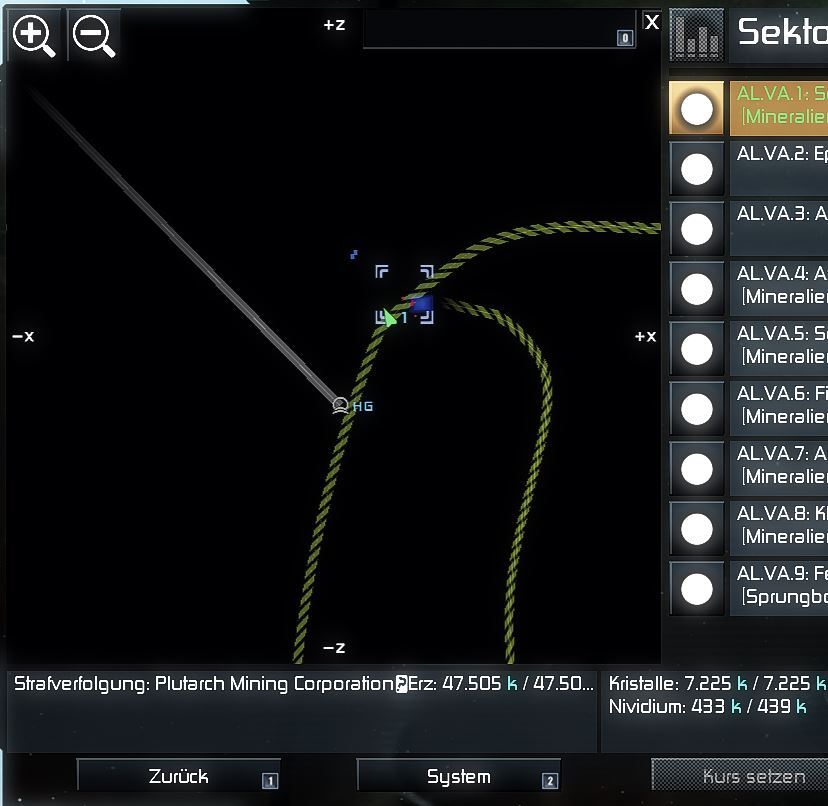Click the planet icon for AL.VA.5
Viewport: 828px width, 806px height.
click(696, 349)
